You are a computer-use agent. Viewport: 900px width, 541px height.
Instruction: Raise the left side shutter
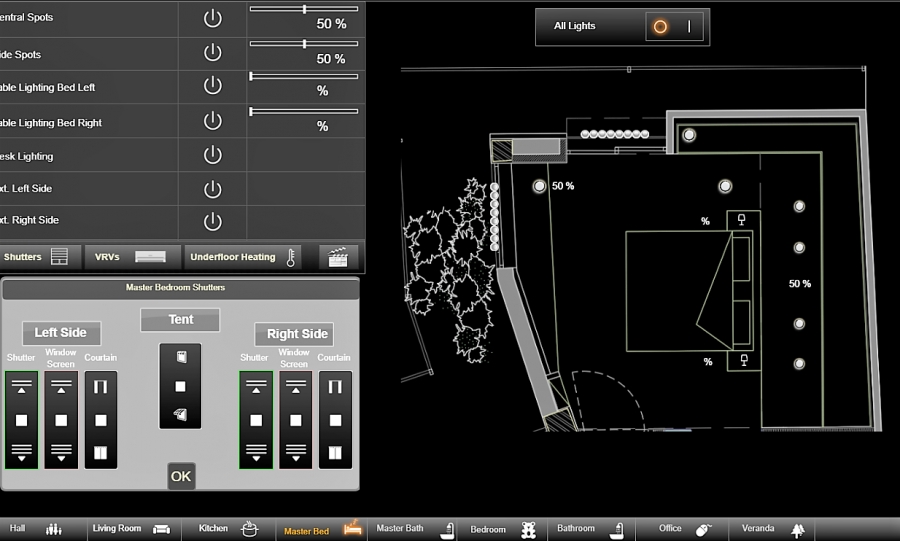tap(21, 387)
